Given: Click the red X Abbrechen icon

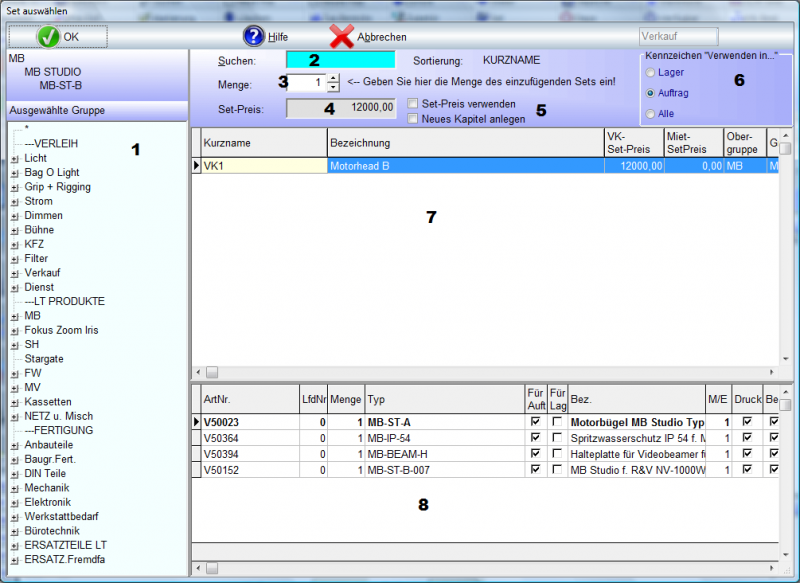Looking at the screenshot, I should [x=341, y=37].
